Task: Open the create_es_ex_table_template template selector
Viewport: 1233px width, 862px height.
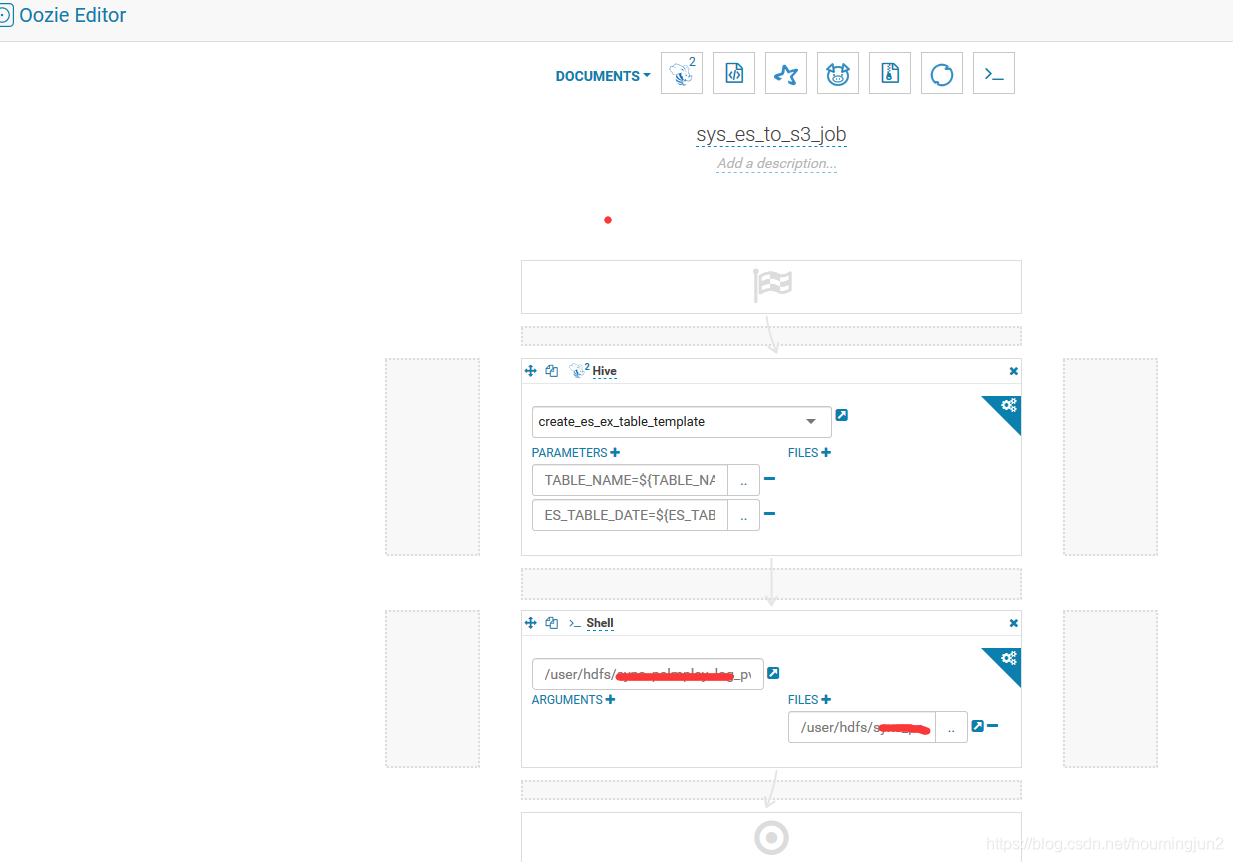Action: (681, 421)
